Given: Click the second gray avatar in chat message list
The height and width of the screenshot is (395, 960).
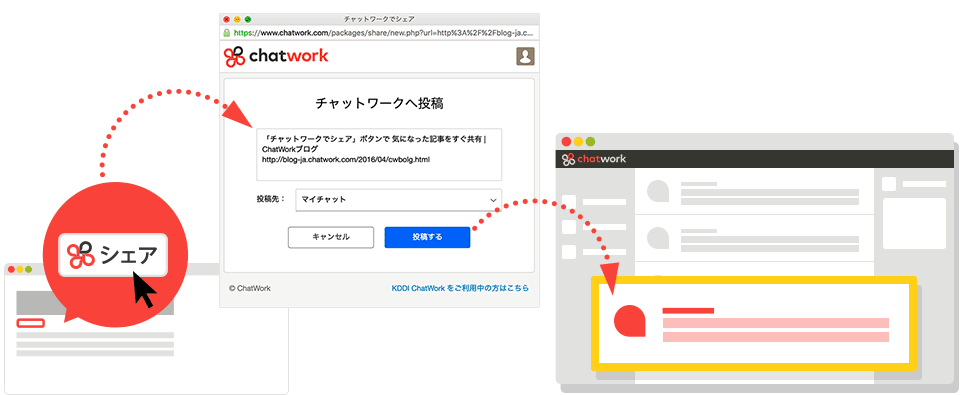Looking at the screenshot, I should [x=658, y=237].
